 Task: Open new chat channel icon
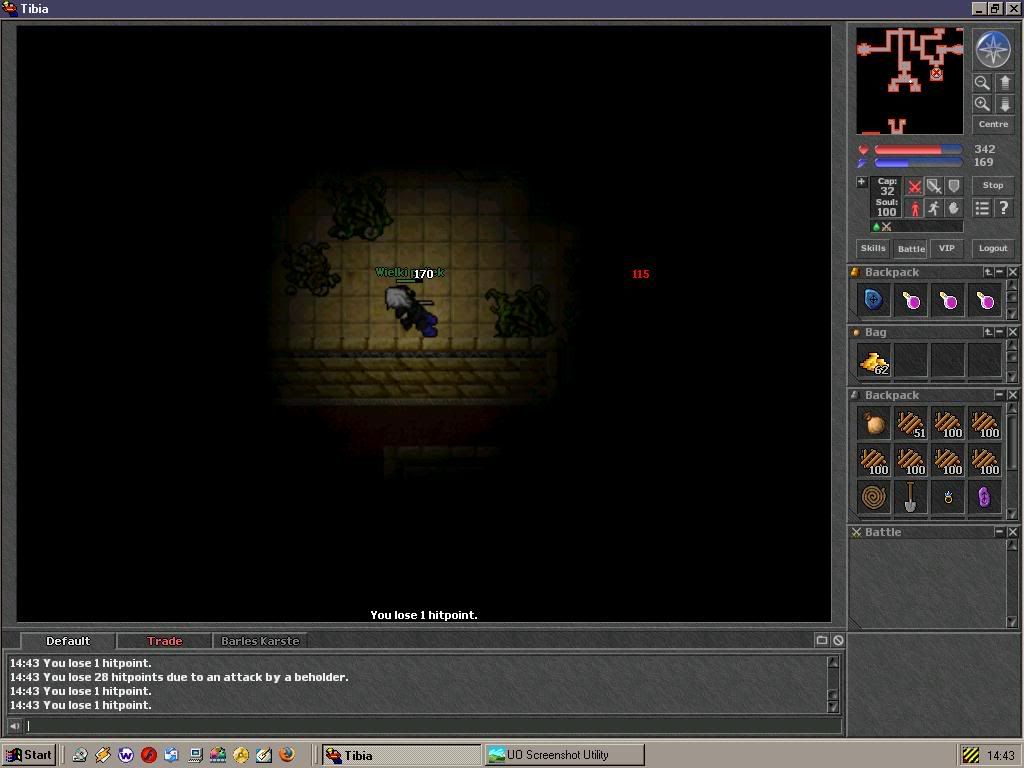click(822, 641)
